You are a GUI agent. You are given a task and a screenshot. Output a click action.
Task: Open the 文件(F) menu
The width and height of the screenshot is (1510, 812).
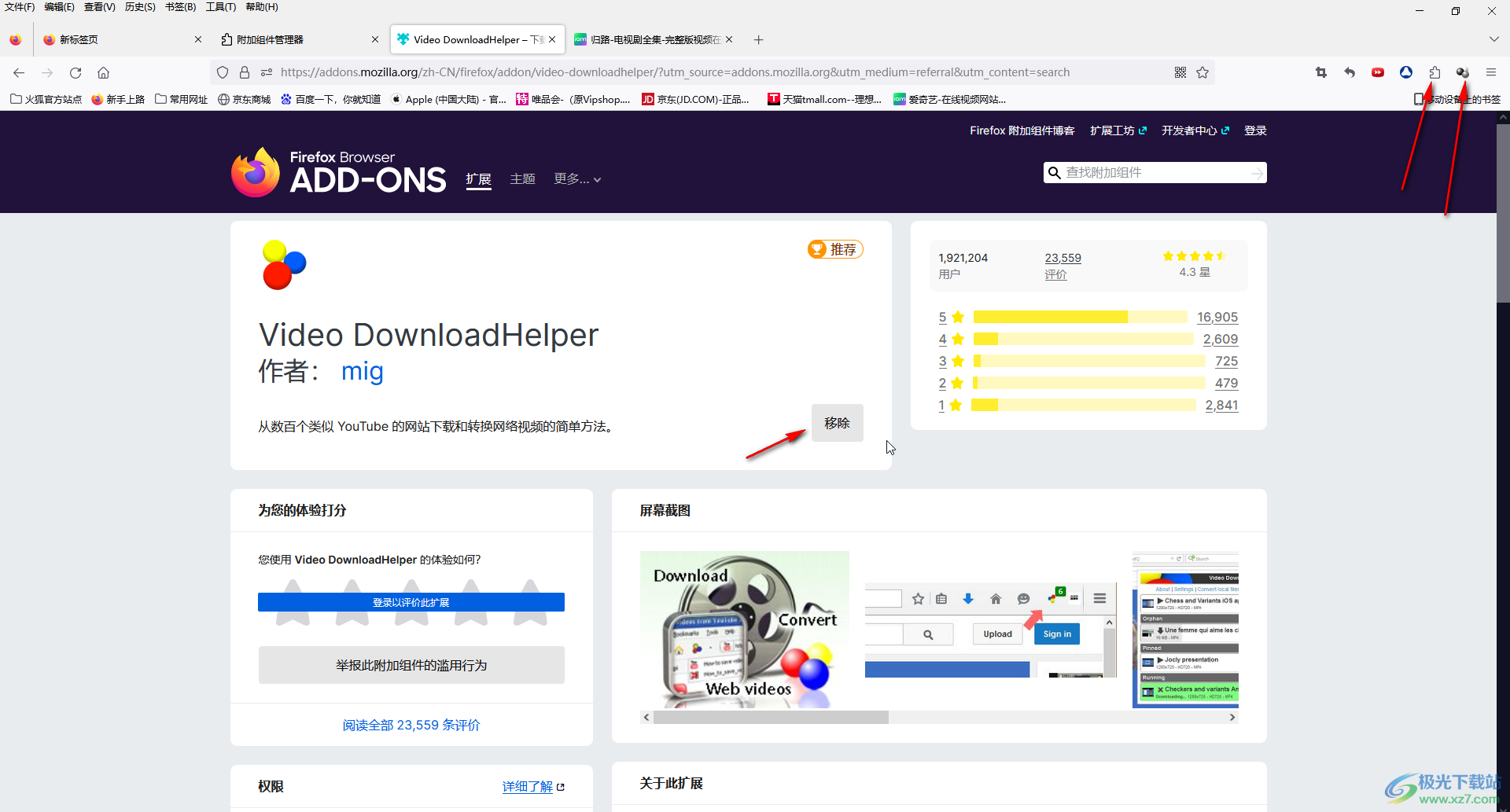point(20,7)
